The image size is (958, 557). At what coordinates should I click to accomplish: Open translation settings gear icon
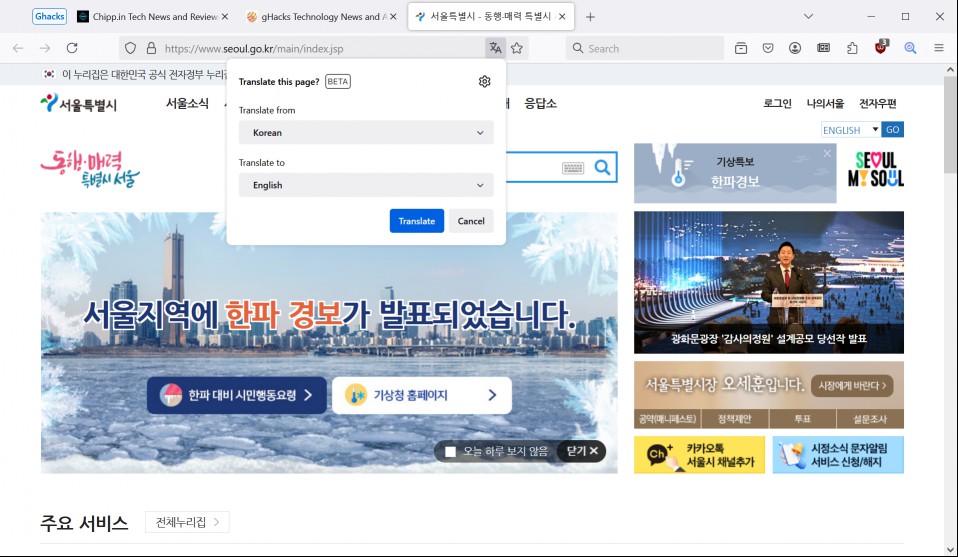pyautogui.click(x=484, y=81)
